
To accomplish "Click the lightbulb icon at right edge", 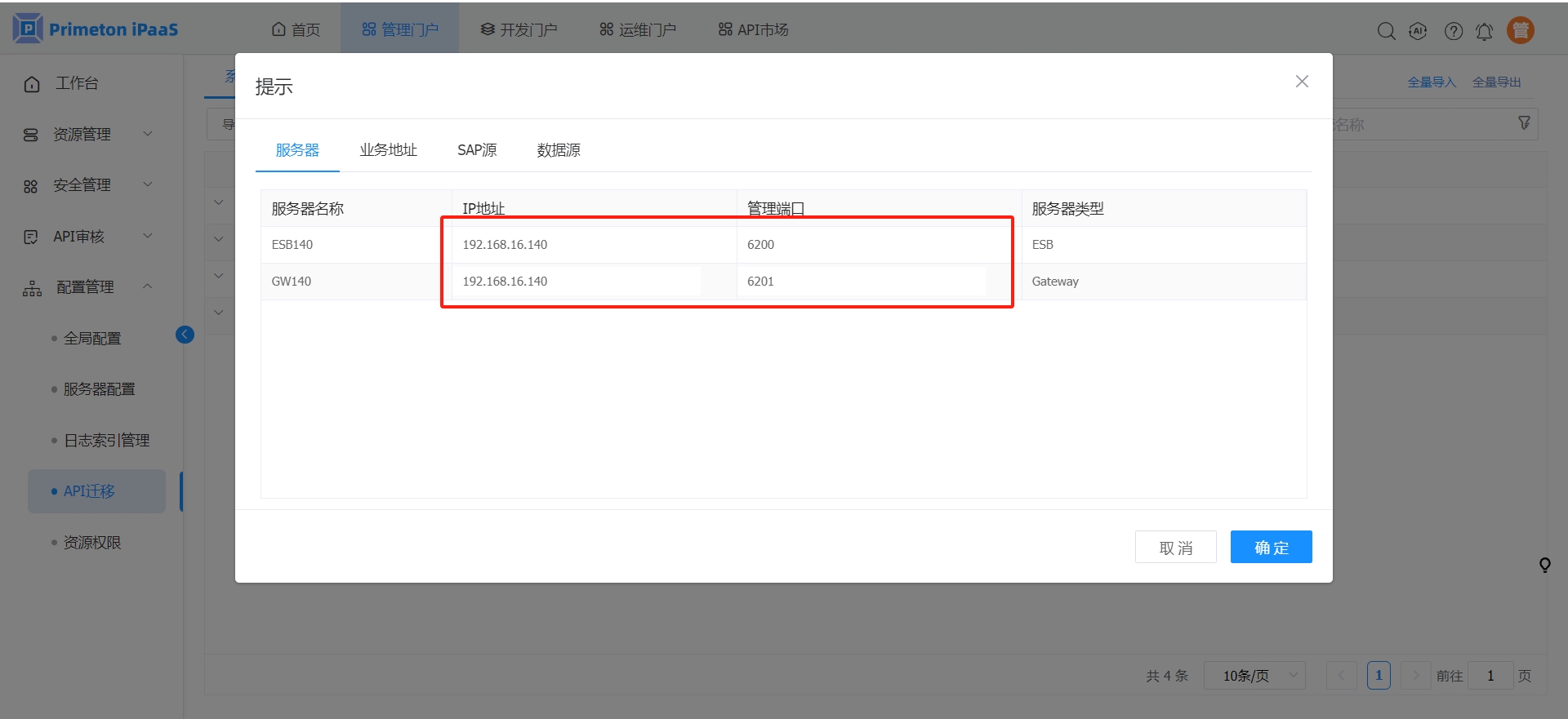I will (x=1544, y=565).
